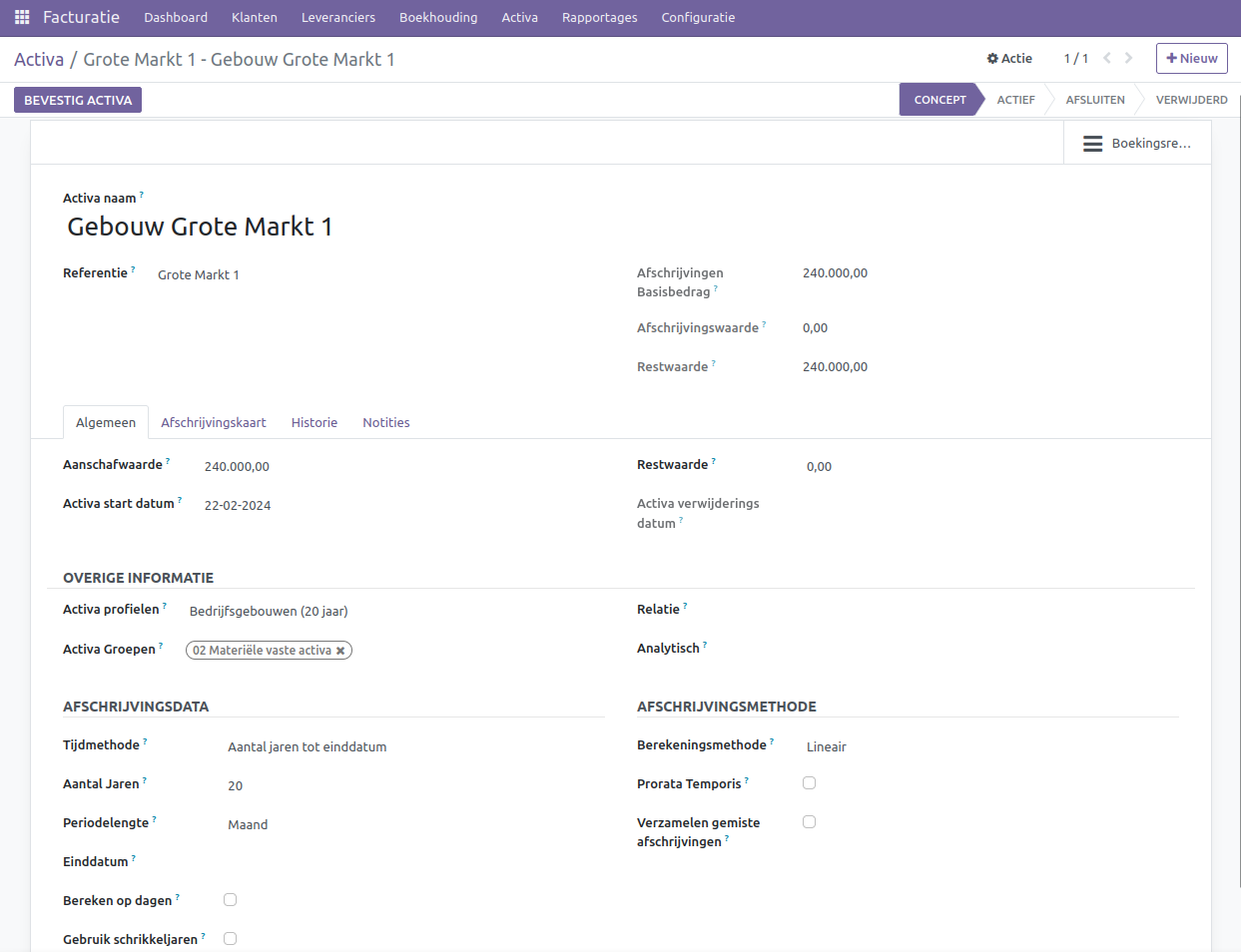Enable the Prorata Temporis checkbox
The width and height of the screenshot is (1241, 952).
[809, 783]
